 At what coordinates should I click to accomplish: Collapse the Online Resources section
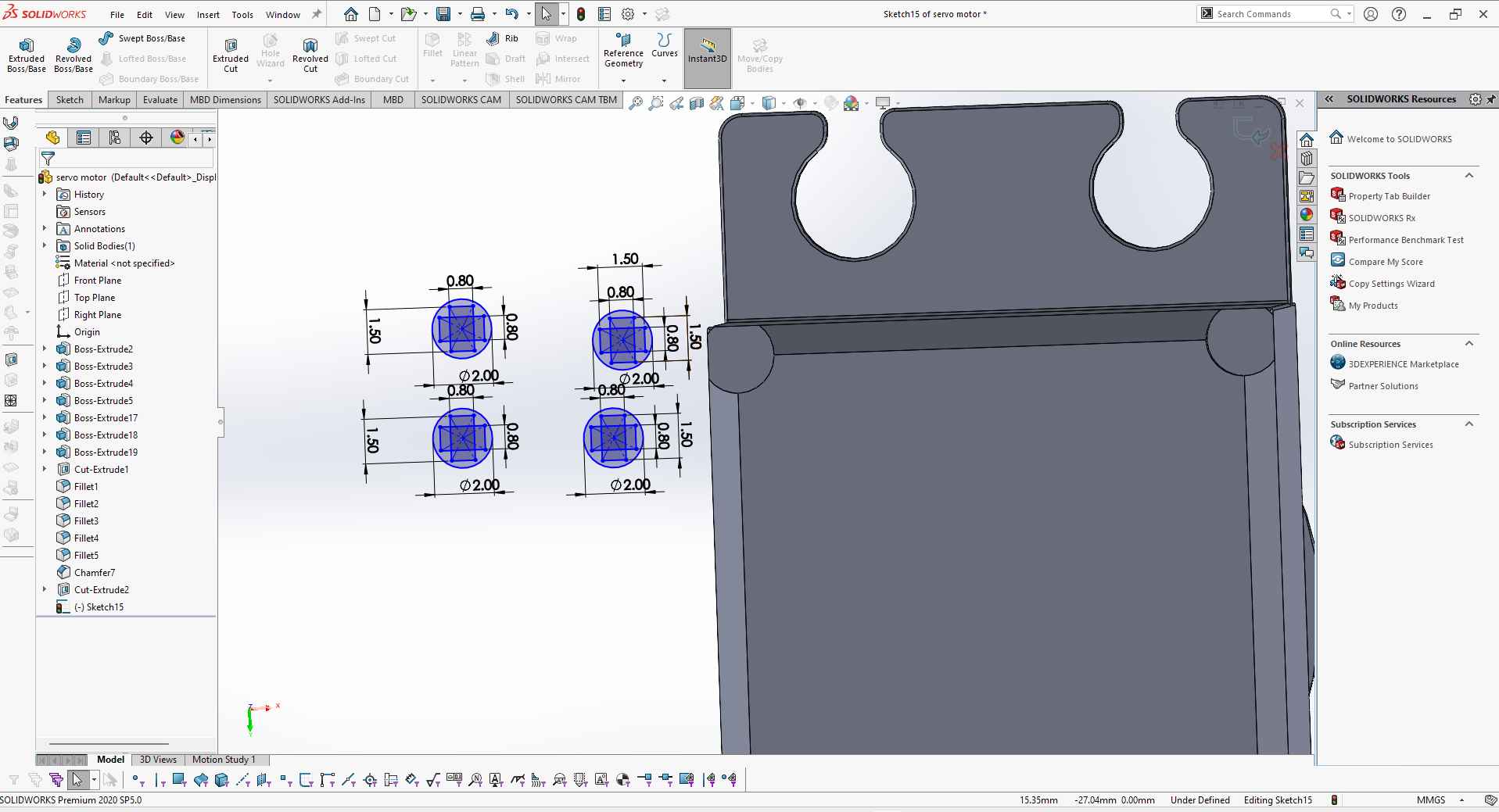point(1469,343)
